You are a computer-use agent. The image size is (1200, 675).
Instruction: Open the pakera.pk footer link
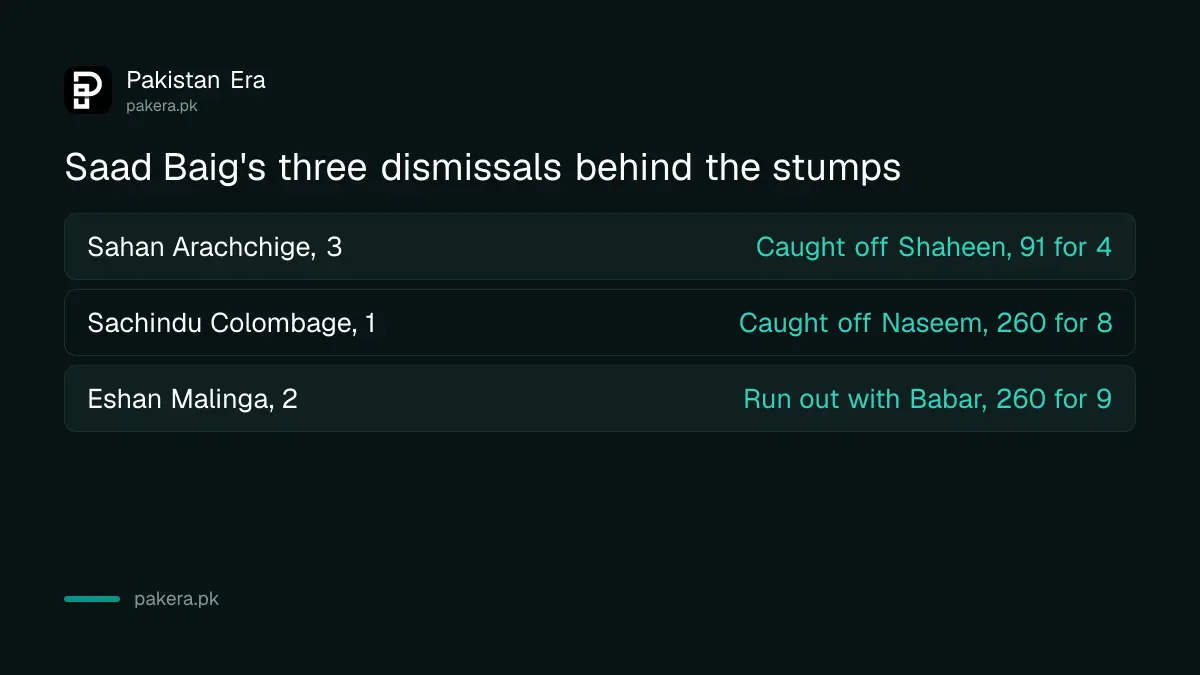tap(176, 600)
